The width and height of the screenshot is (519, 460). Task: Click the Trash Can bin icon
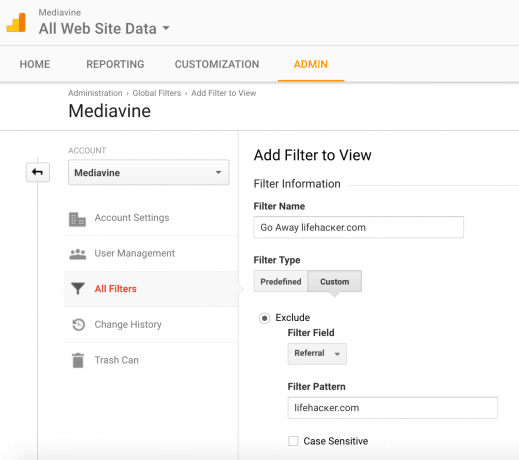click(78, 360)
